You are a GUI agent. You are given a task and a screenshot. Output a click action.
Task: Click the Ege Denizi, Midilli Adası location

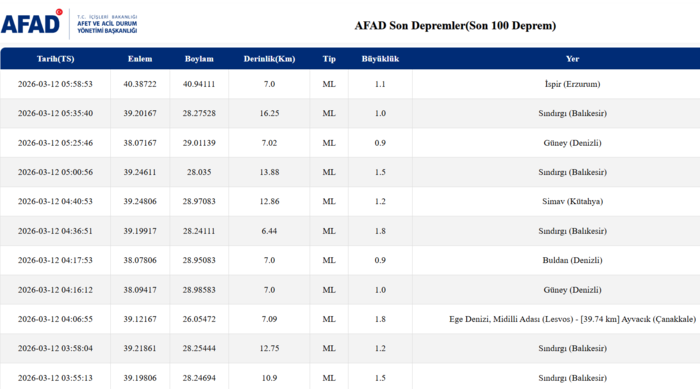572,319
